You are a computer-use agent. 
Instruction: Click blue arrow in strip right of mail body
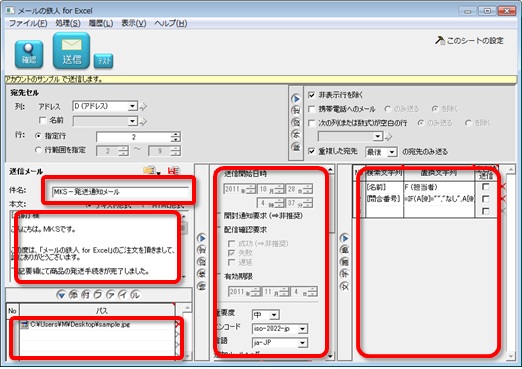(x=202, y=238)
